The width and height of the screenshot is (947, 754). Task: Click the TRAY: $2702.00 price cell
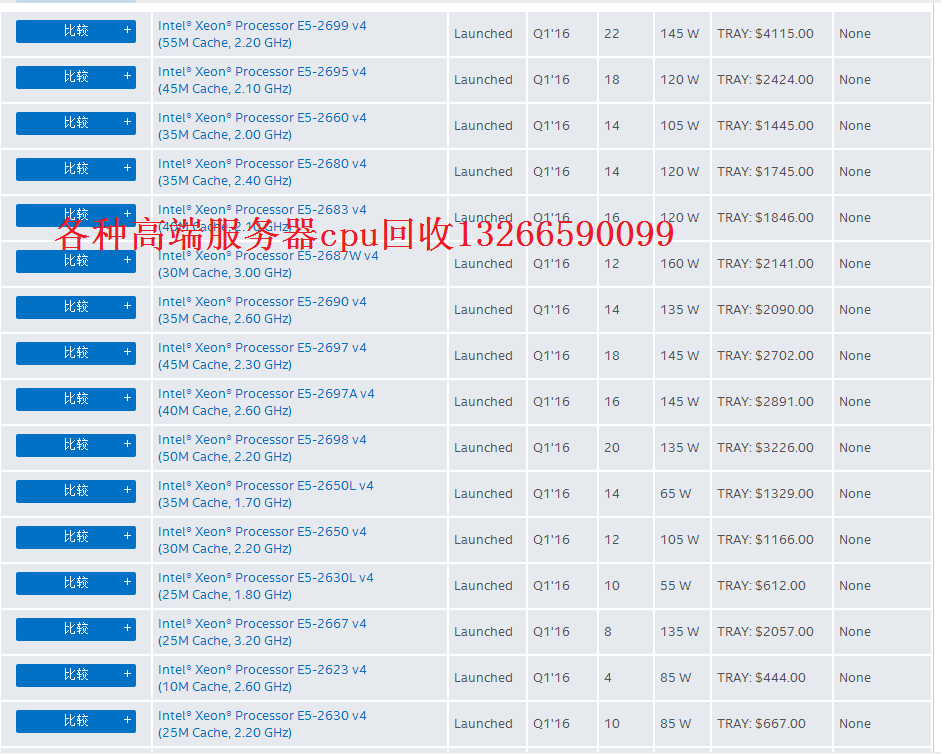point(765,355)
